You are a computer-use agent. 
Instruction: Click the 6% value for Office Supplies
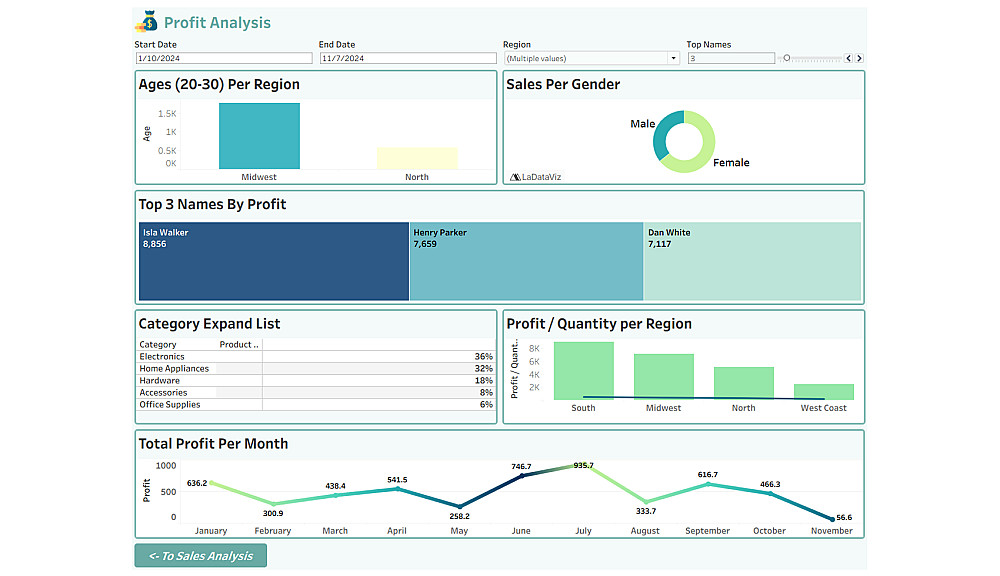pyautogui.click(x=486, y=404)
